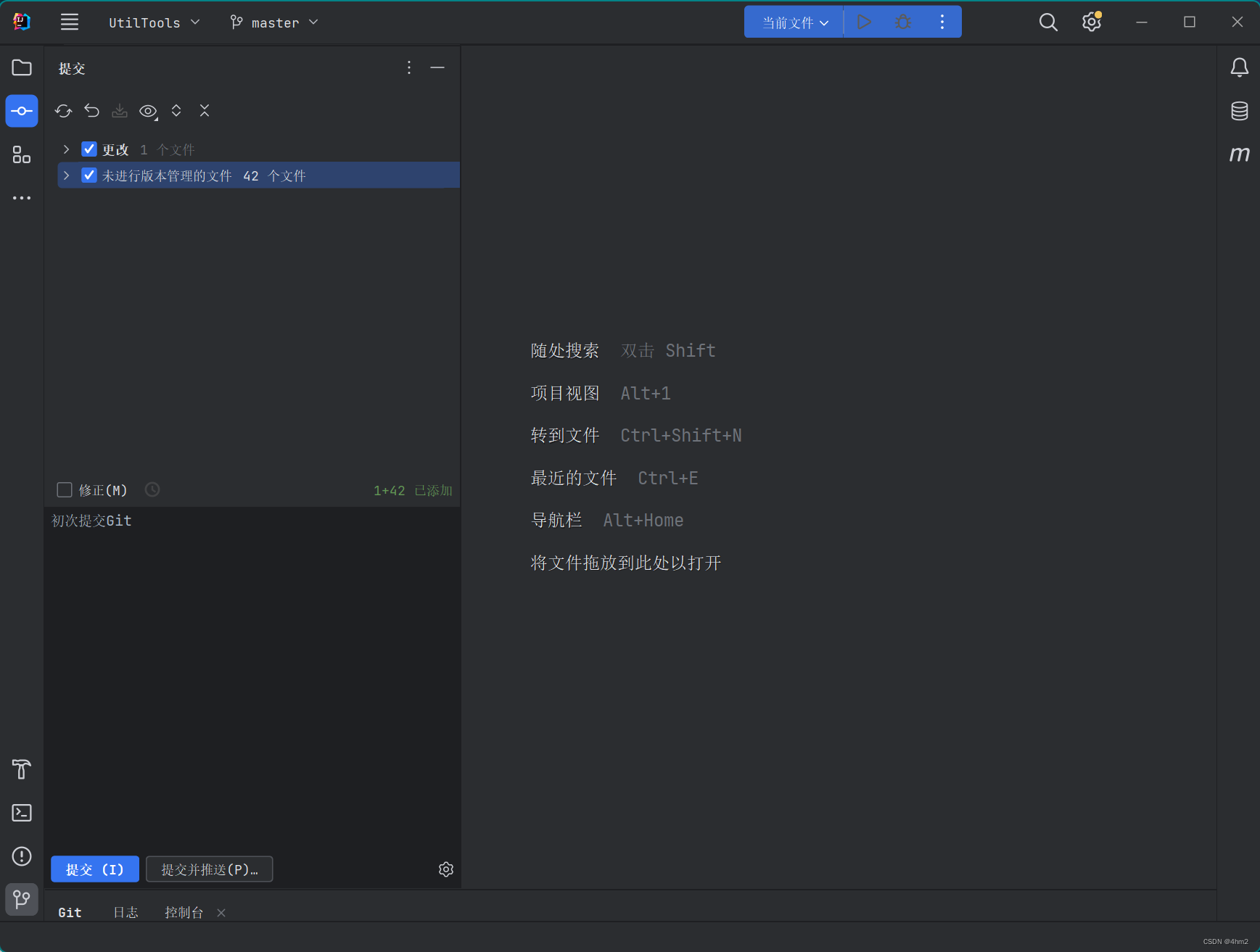Open the main hamburger menu
Screen dimensions: 1260x952
pos(70,22)
